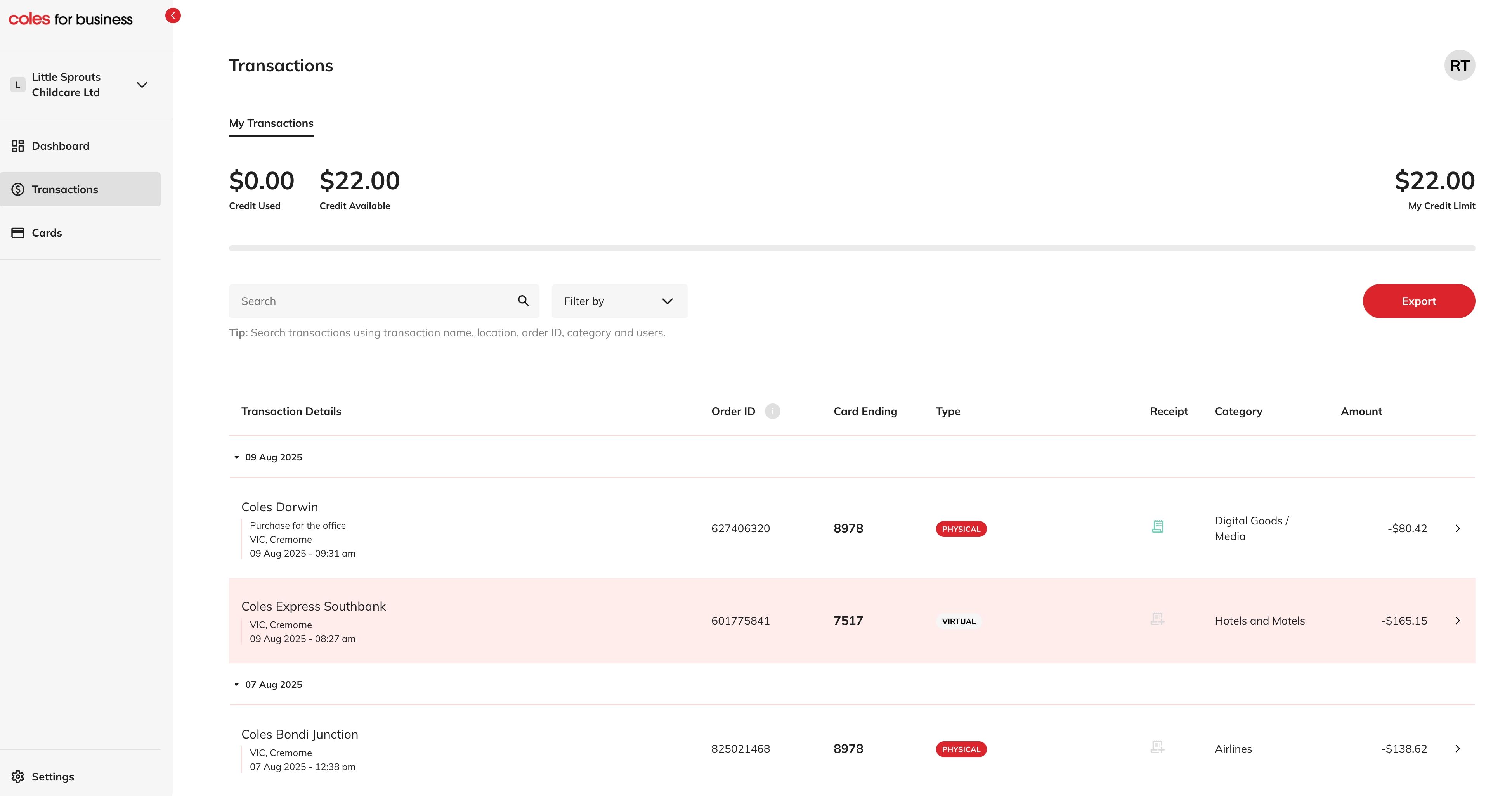1512x796 pixels.
Task: Open details for the Coles Bondi Junction transaction
Action: coord(1458,749)
